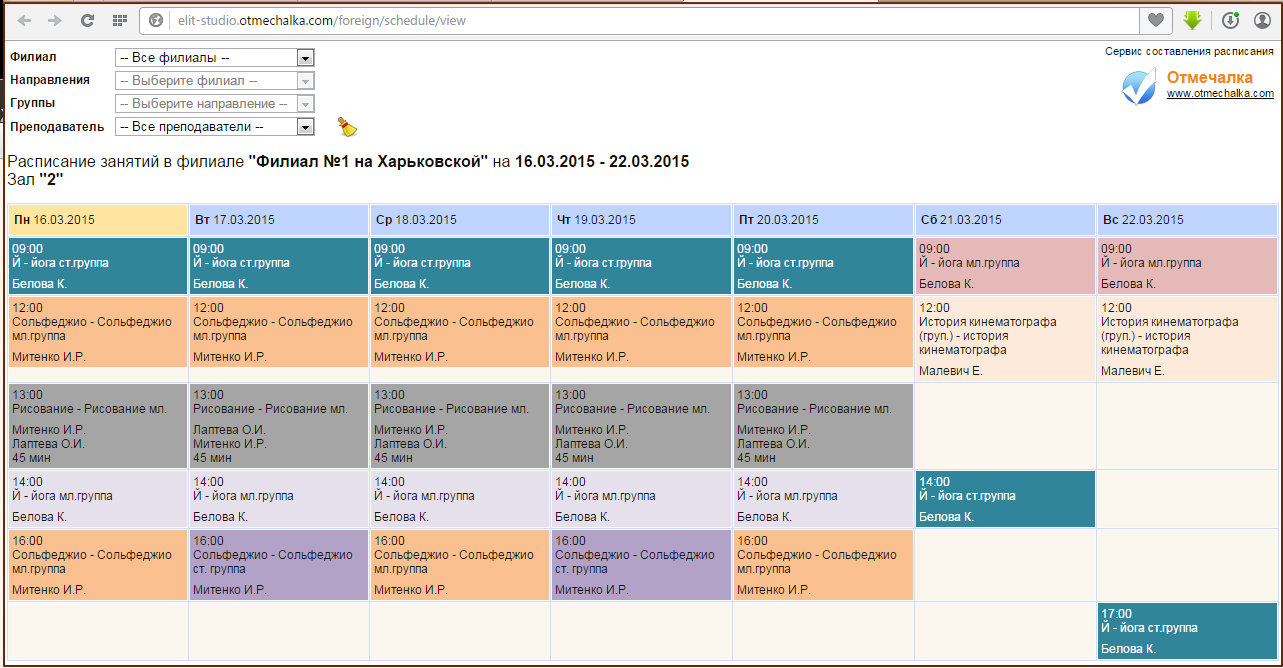Open Wednesday 14:00 йога мл.группа lesson
The width and height of the screenshot is (1283, 668).
[460, 499]
